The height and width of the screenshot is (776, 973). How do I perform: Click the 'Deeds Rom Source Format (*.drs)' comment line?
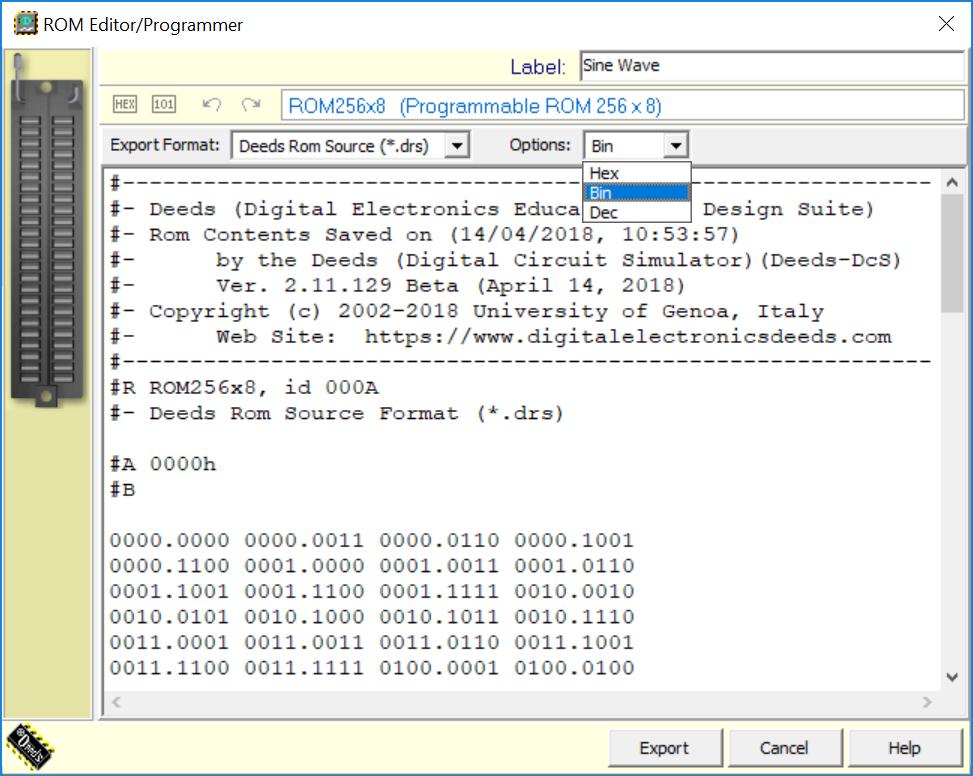pyautogui.click(x=336, y=413)
